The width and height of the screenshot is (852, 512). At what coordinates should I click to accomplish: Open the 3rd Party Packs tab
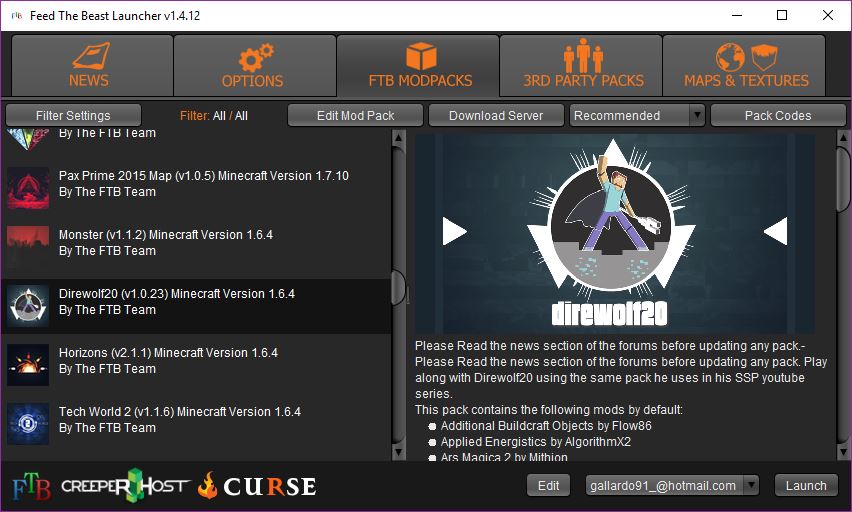pos(581,65)
